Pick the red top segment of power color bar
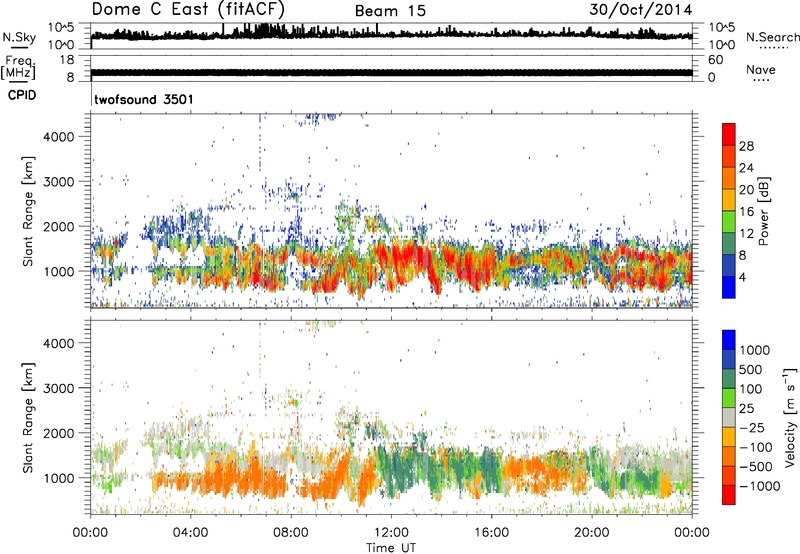This screenshot has width=800, height=554. pyautogui.click(x=729, y=134)
